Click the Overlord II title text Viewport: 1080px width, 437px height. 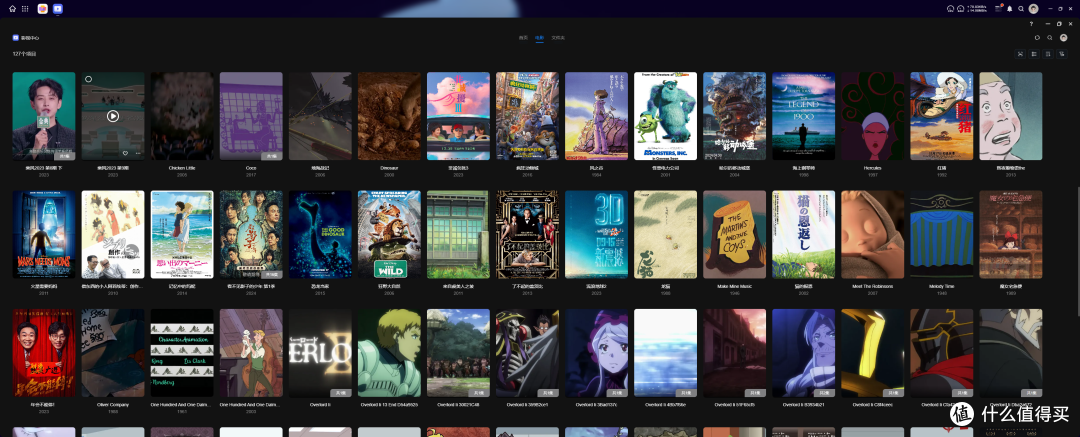pyautogui.click(x=320, y=405)
